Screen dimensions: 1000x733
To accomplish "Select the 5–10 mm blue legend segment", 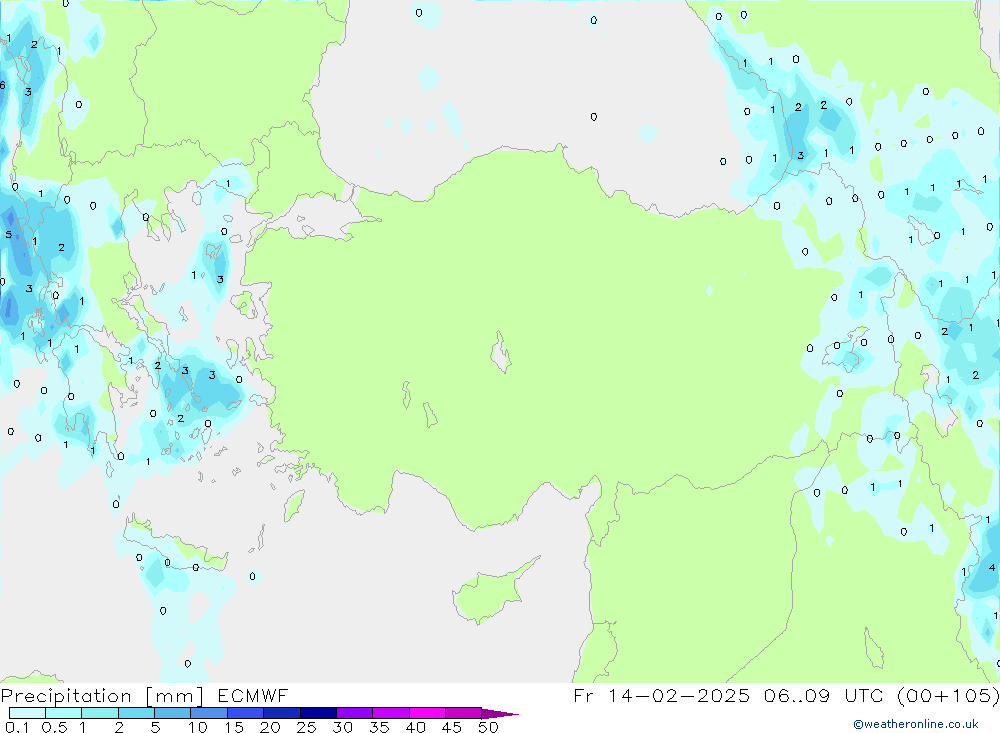I will coord(173,713).
